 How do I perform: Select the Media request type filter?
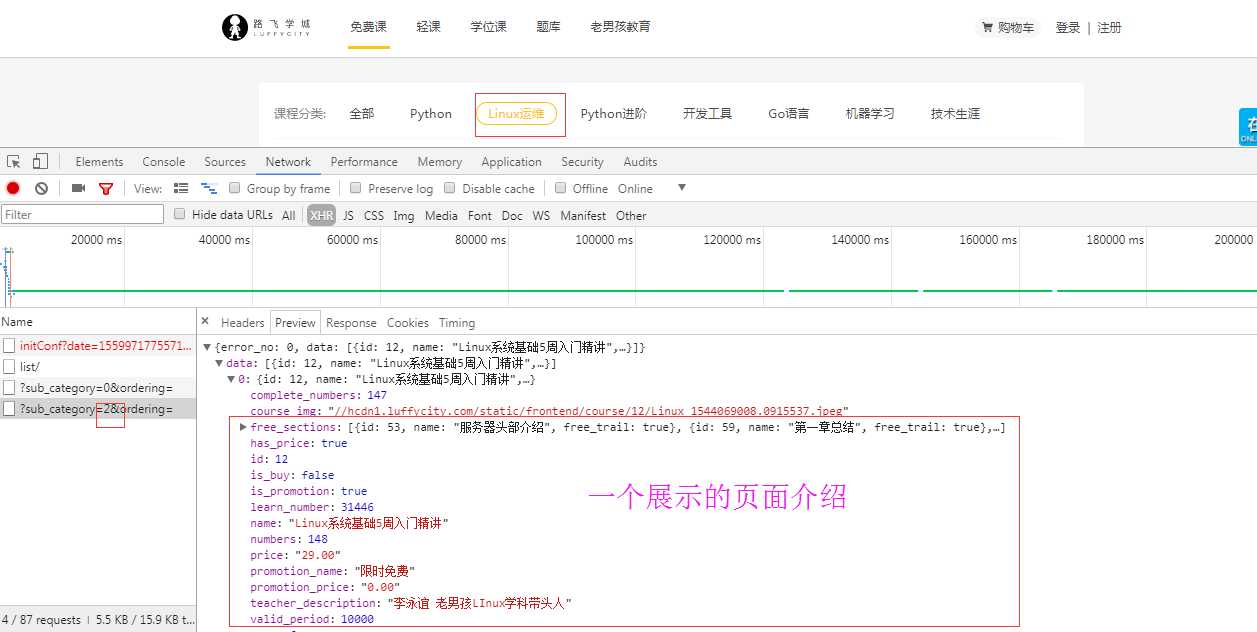(441, 215)
